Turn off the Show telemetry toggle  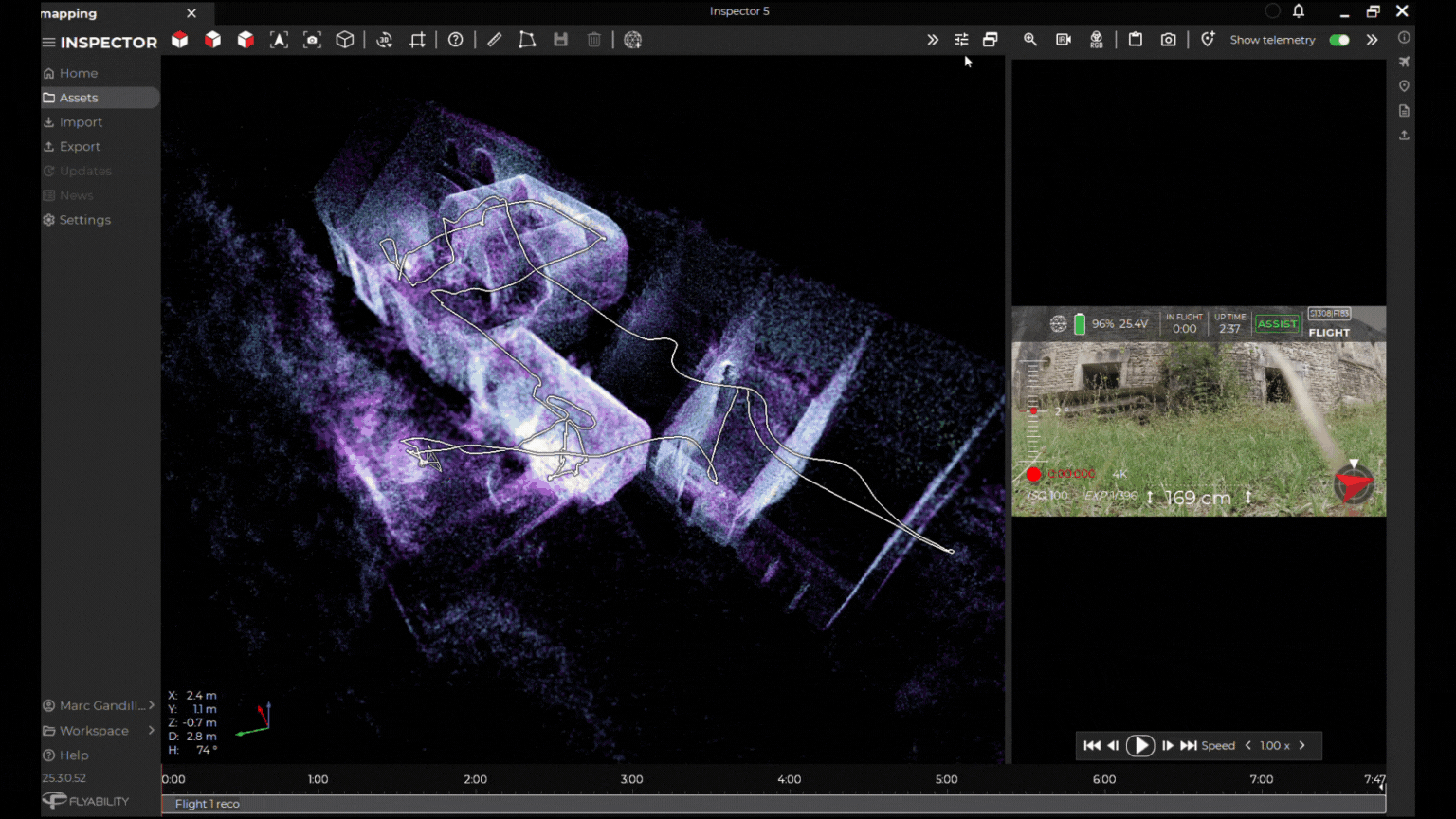pos(1338,40)
